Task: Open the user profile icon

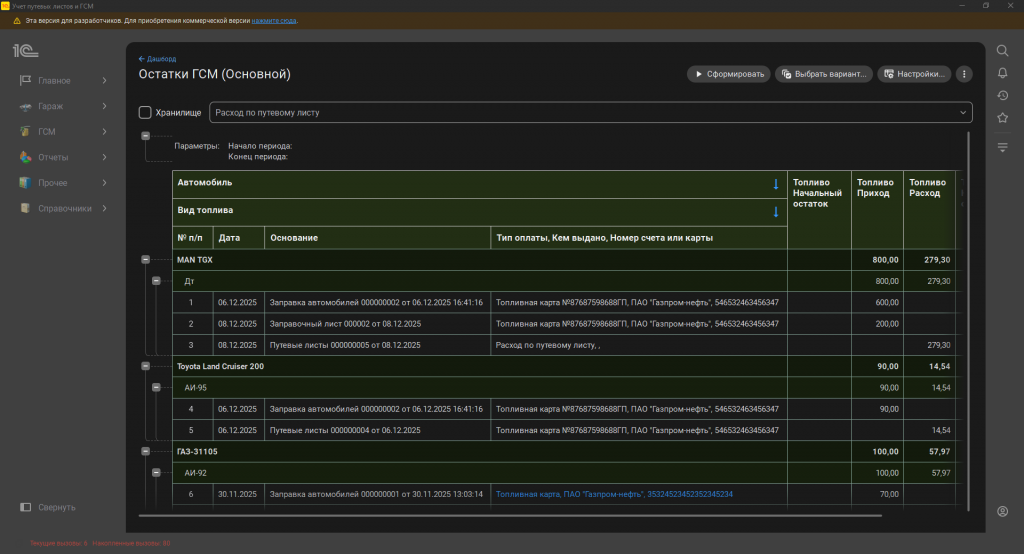Action: 1002,511
